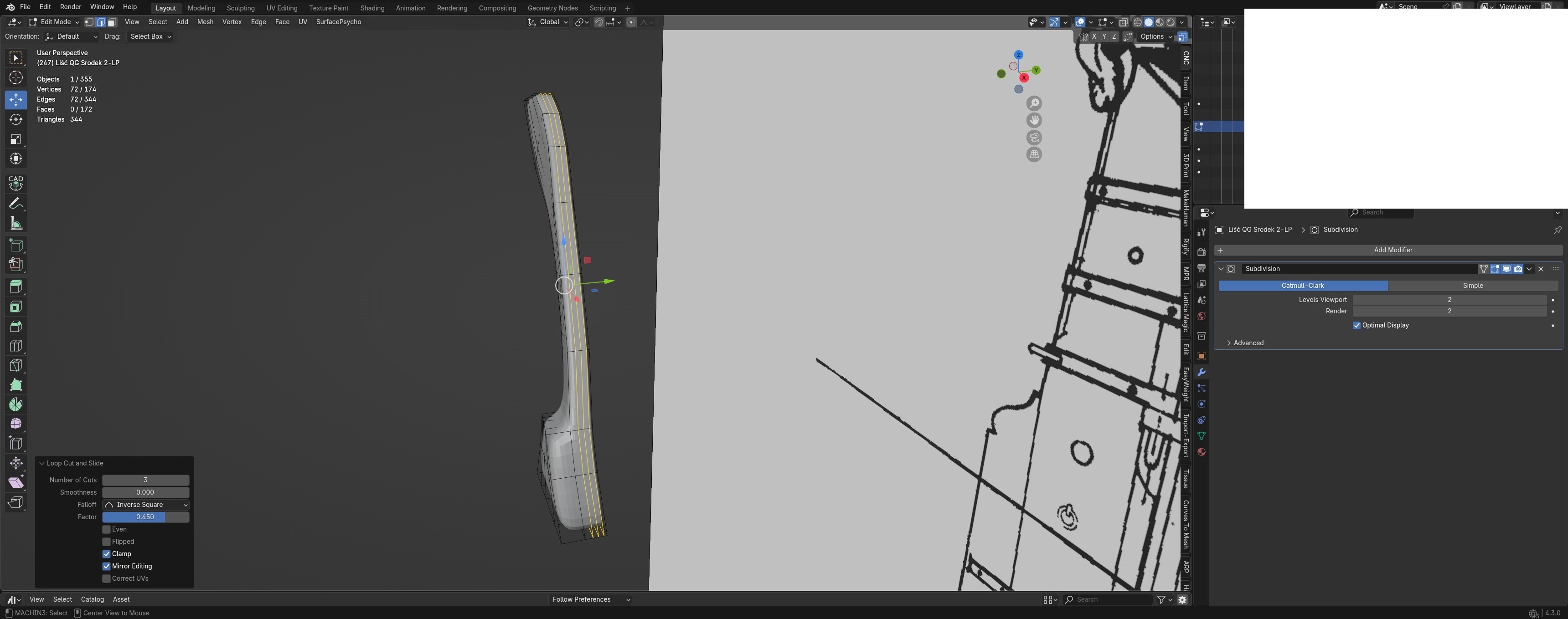Viewport: 1568px width, 619px height.
Task: Choose the Measure tool
Action: (16, 224)
